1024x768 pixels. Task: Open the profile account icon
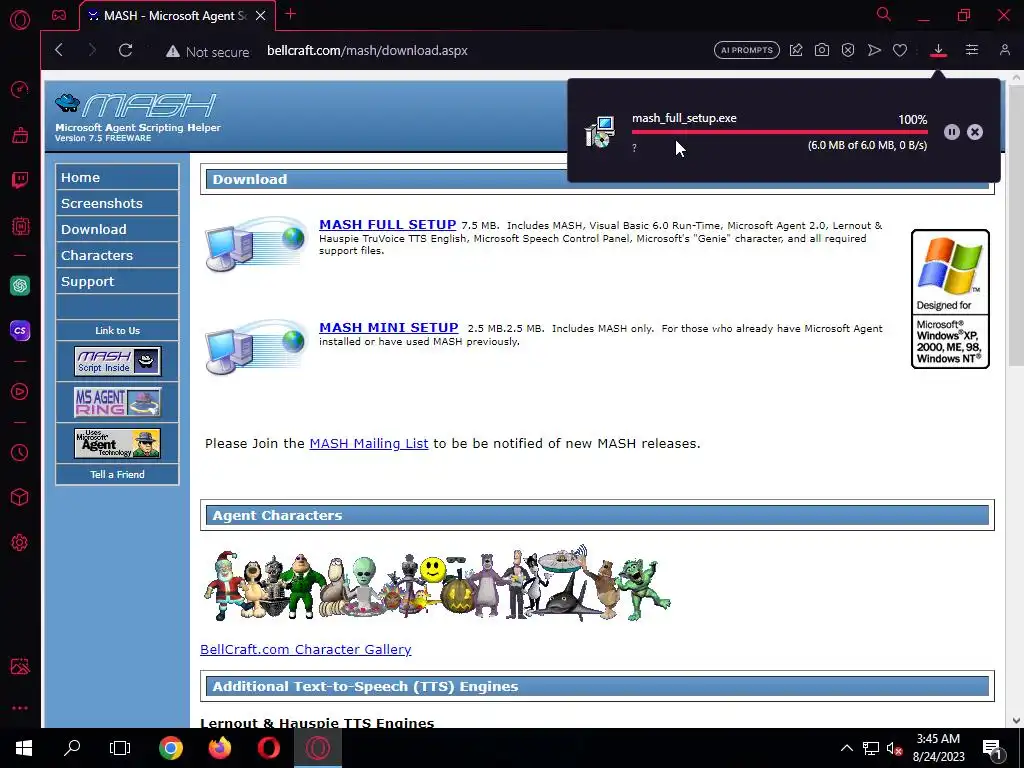[x=1004, y=50]
